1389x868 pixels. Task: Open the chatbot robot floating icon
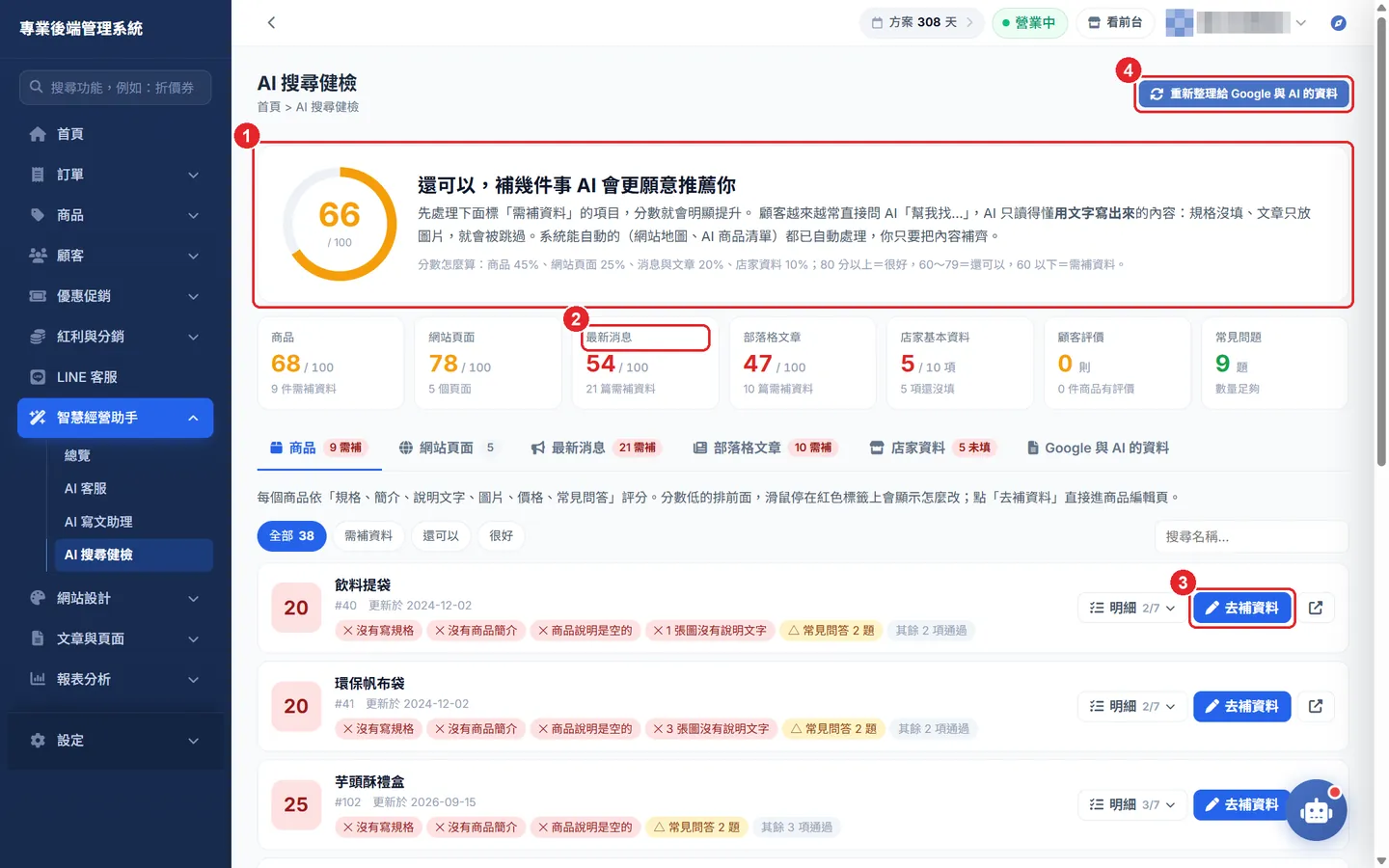click(1316, 810)
